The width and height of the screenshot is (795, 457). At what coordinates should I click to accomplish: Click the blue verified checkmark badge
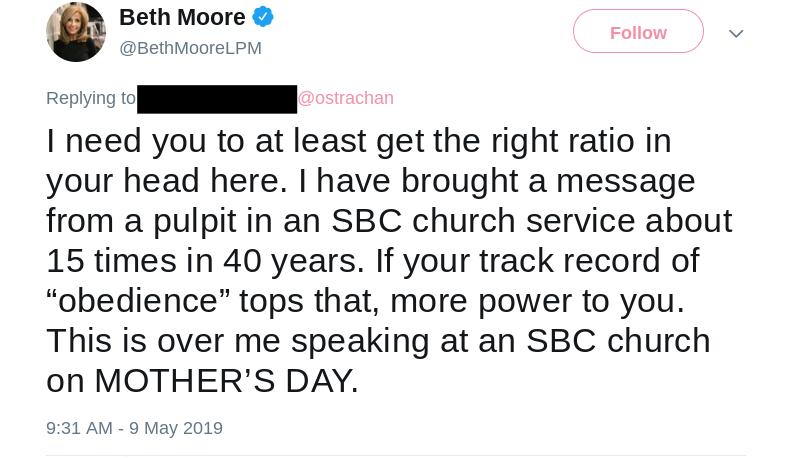tap(263, 17)
